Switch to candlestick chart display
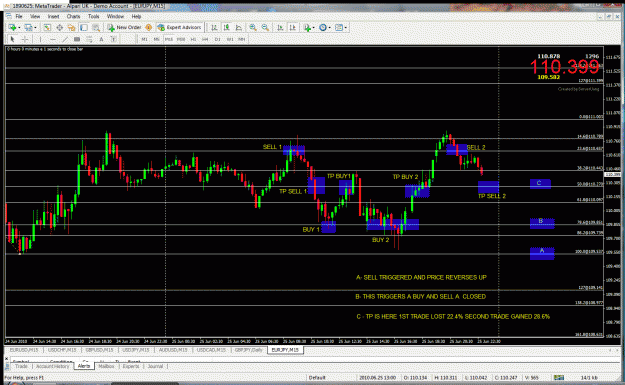 point(226,28)
